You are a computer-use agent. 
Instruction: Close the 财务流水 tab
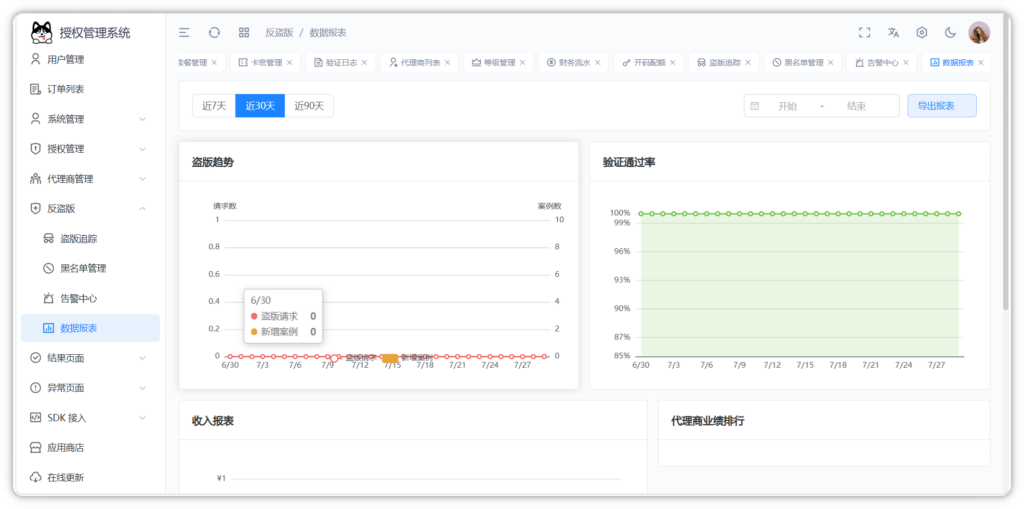(598, 63)
